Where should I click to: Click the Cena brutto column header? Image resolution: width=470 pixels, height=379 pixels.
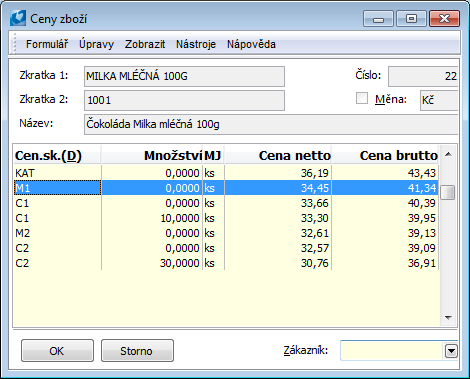pyautogui.click(x=385, y=156)
